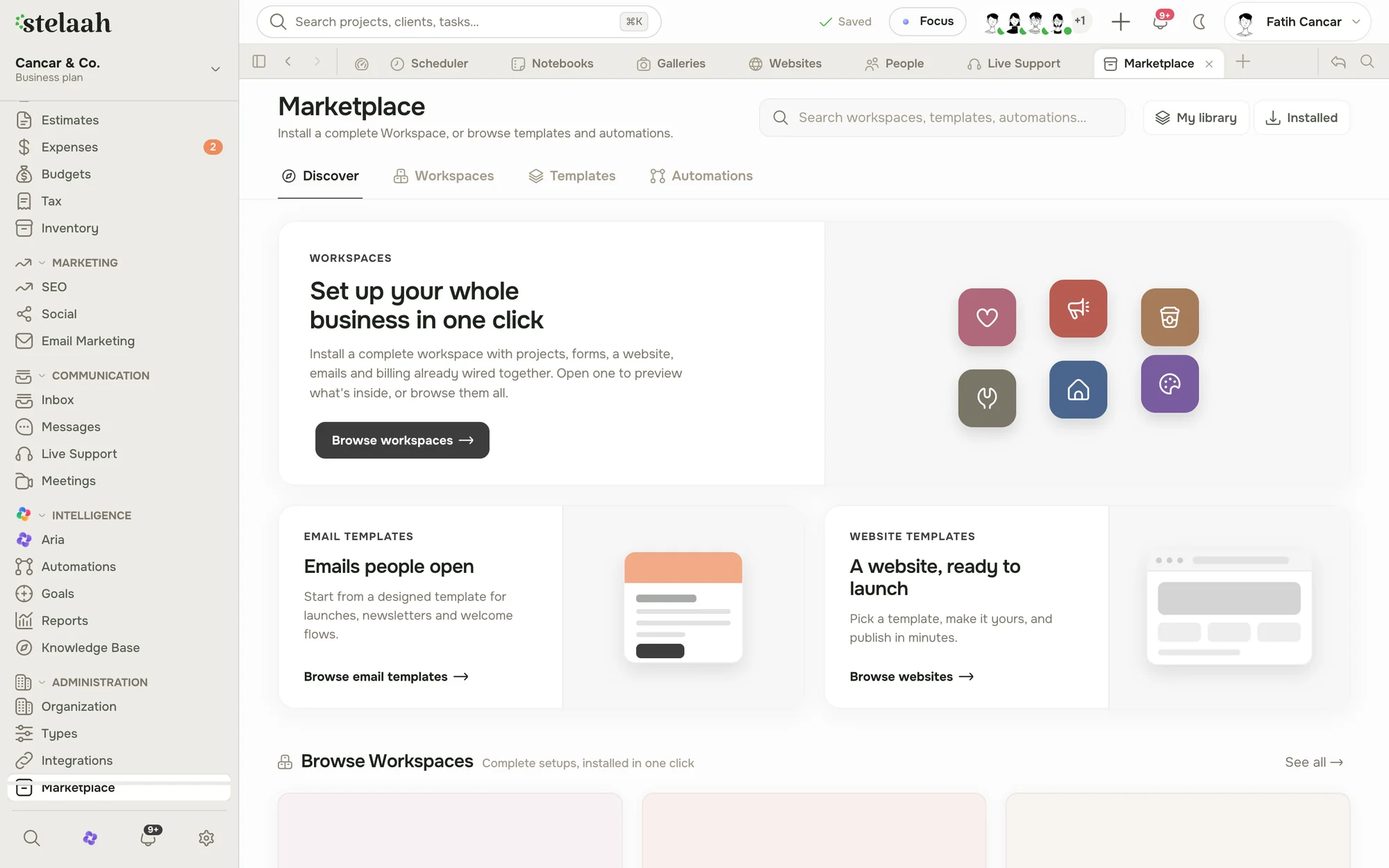The width and height of the screenshot is (1389, 868).
Task: Open Reports in the sidebar
Action: [119, 621]
